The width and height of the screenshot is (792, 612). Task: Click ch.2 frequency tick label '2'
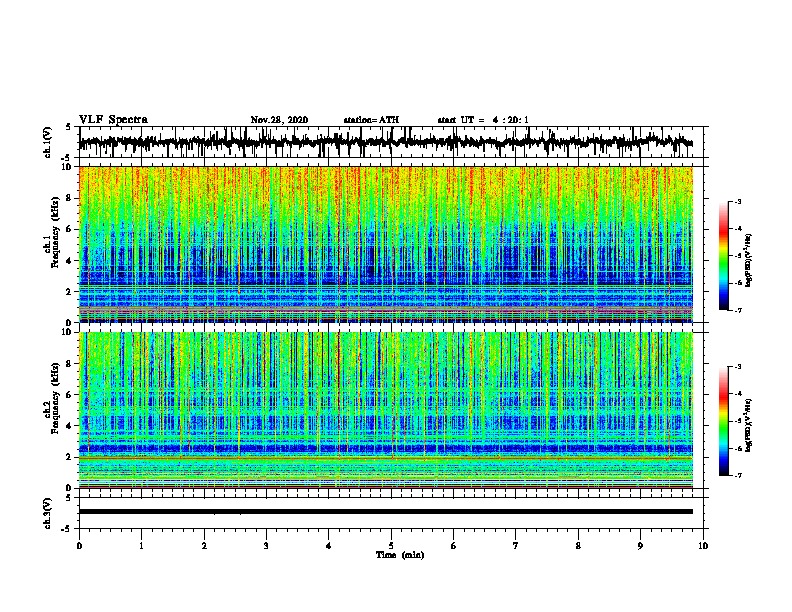point(69,457)
